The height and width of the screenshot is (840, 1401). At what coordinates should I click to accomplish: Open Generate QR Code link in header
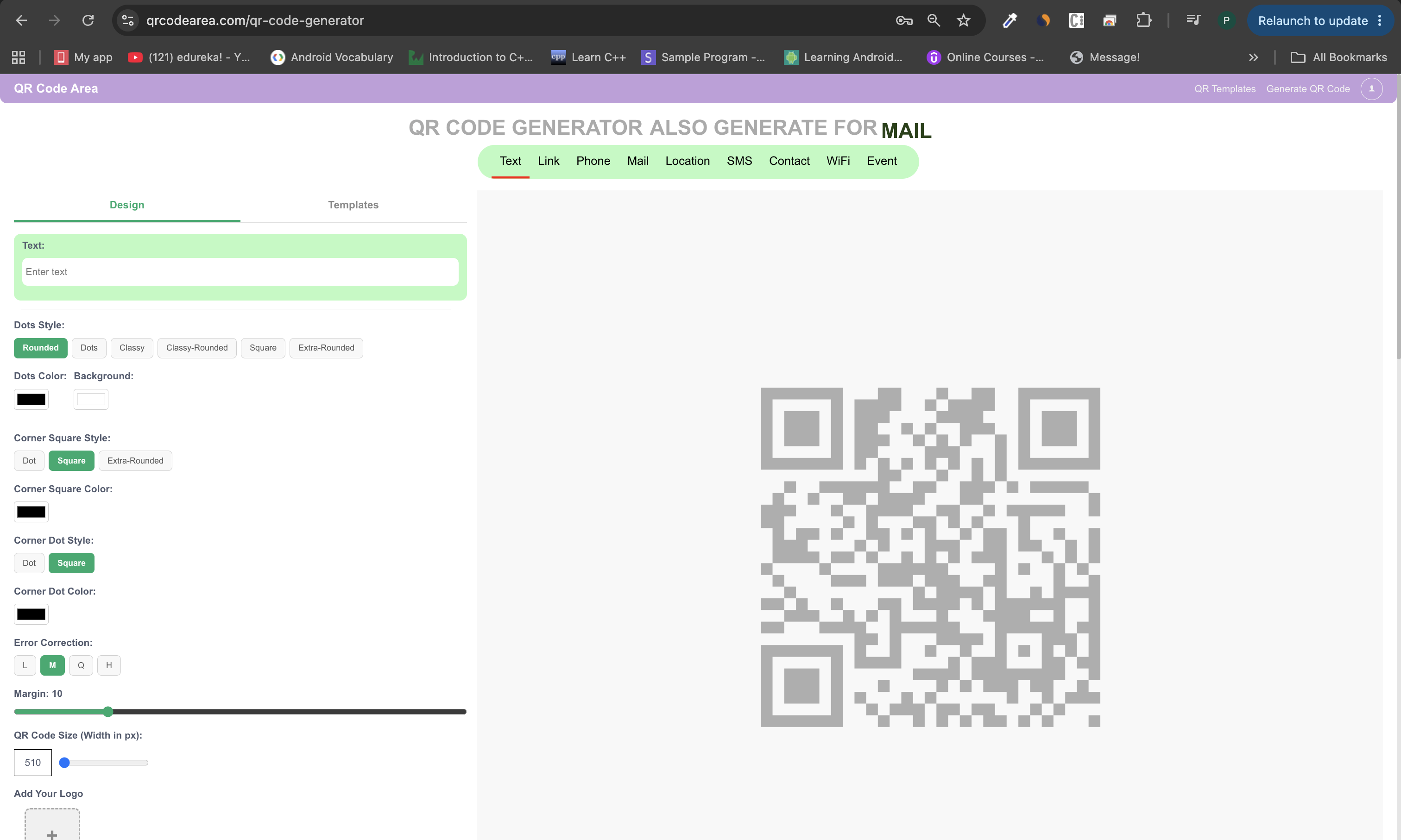tap(1308, 89)
